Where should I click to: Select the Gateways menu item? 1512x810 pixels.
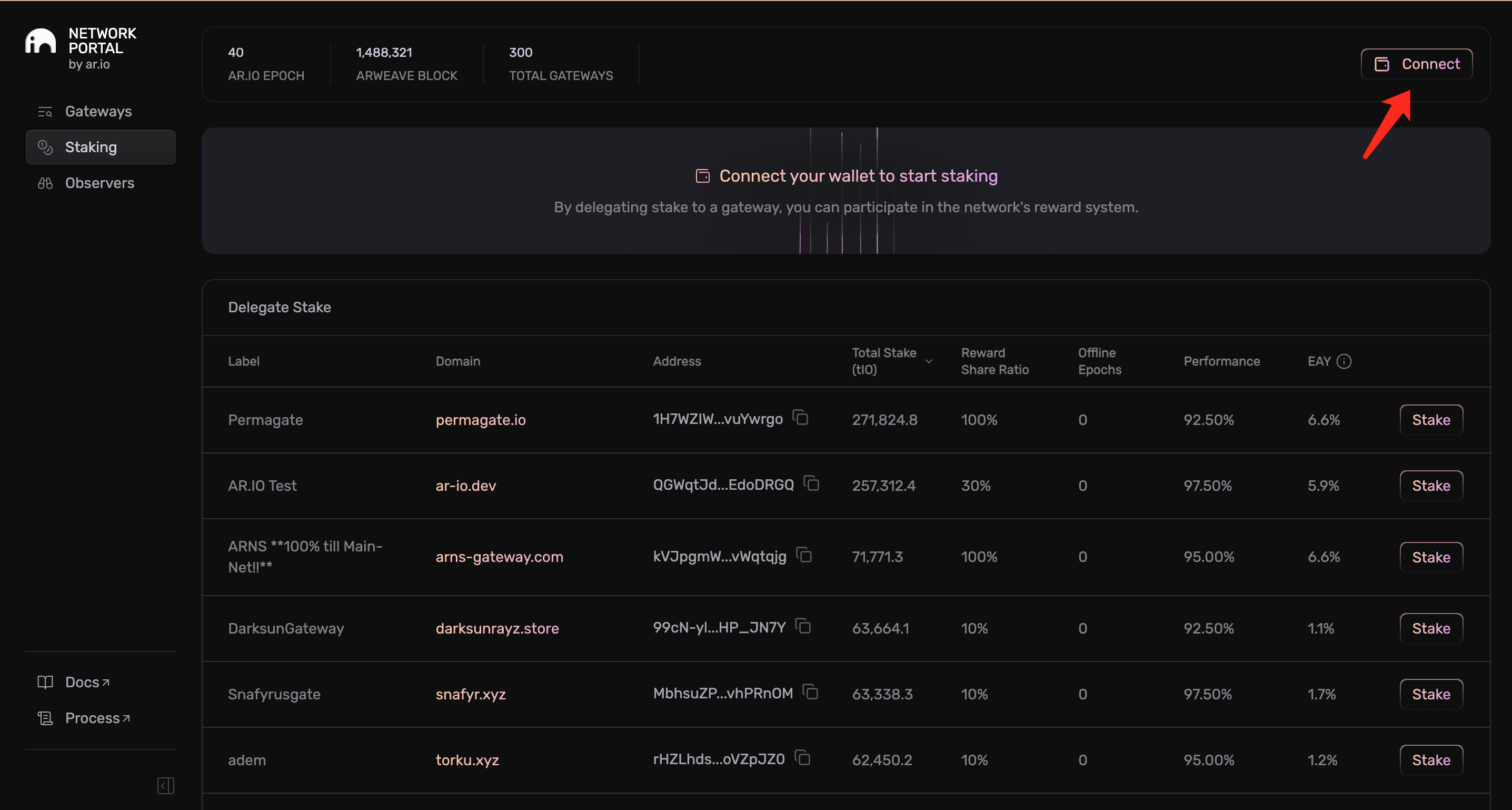point(98,111)
